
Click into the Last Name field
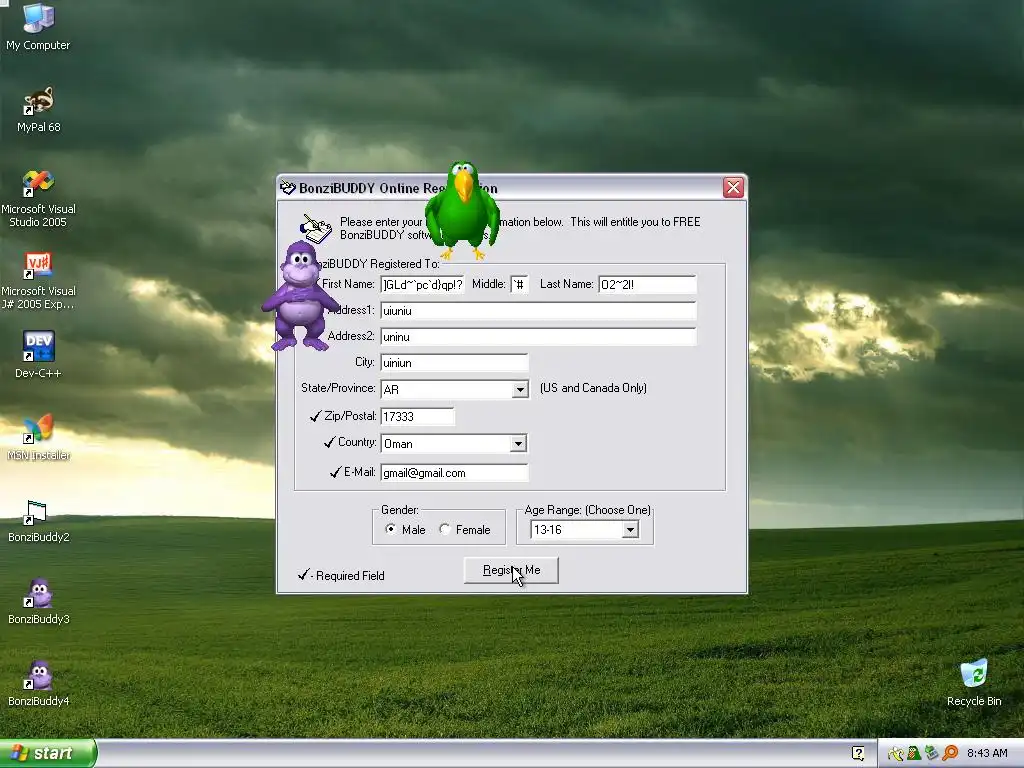(x=647, y=284)
